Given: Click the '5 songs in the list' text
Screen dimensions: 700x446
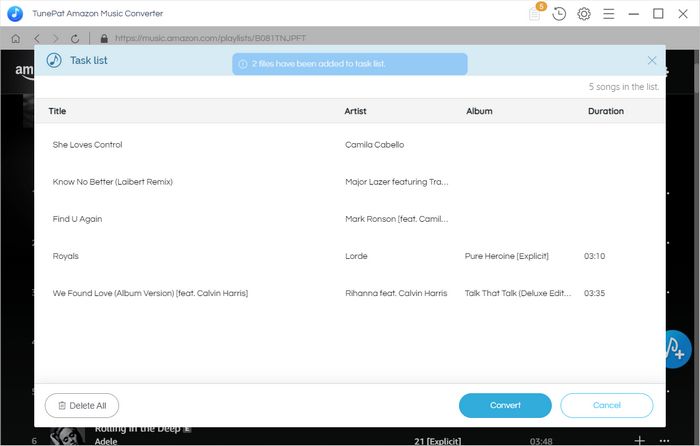Looking at the screenshot, I should (x=624, y=87).
